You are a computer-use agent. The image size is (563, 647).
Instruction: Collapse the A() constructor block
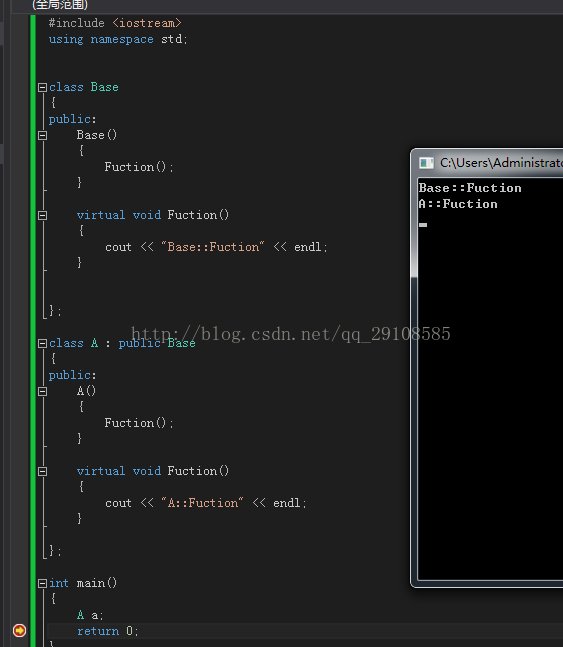(x=42, y=391)
